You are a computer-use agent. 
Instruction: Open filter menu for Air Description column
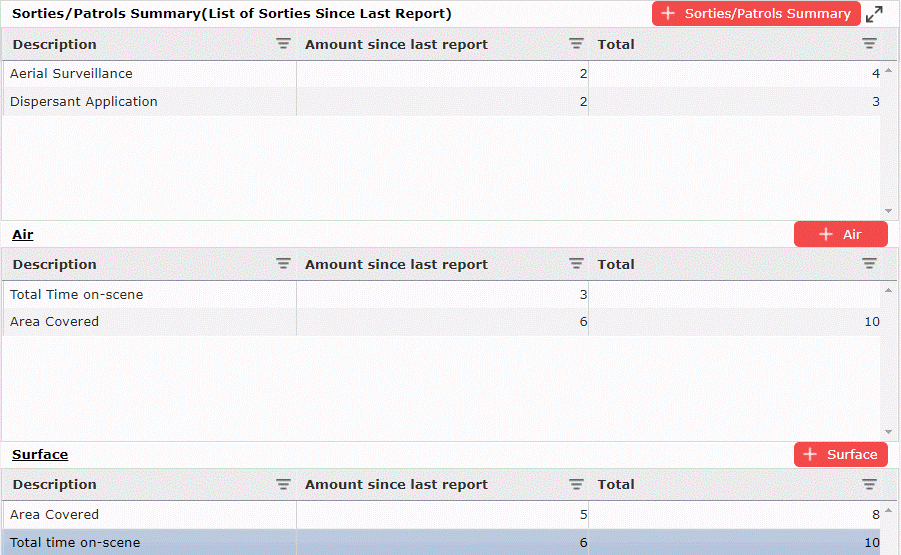pyautogui.click(x=283, y=264)
